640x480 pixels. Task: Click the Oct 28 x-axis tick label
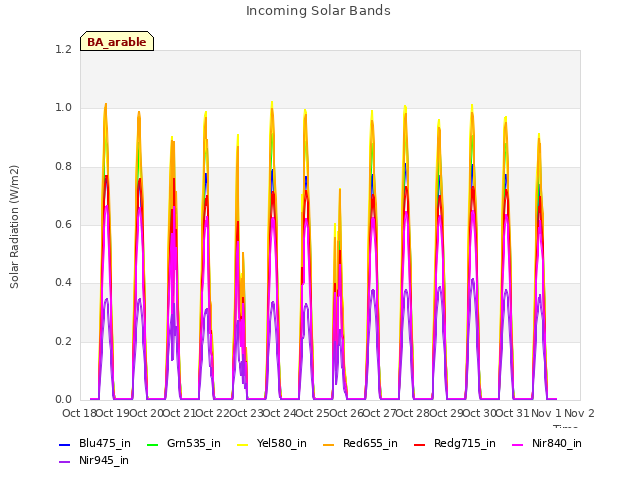[413, 413]
